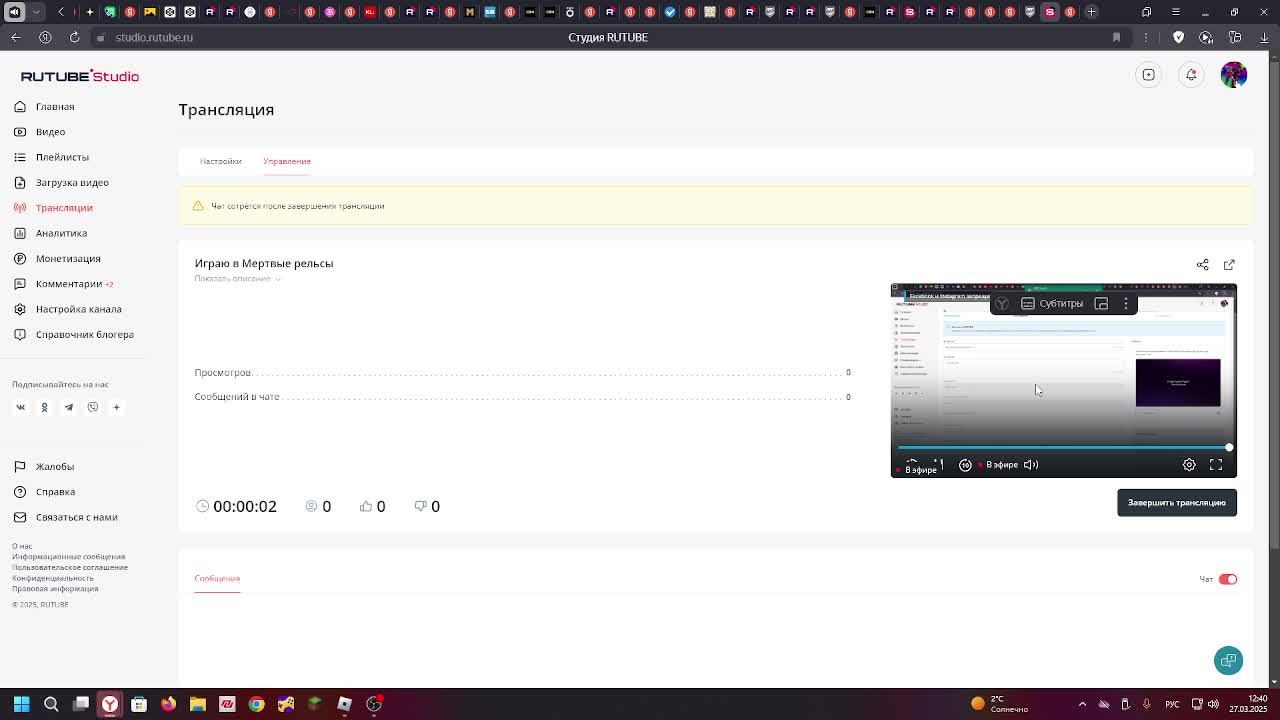Viewport: 1280px width, 720px height.
Task: Click the Завершить трансляцию button
Action: pyautogui.click(x=1177, y=503)
